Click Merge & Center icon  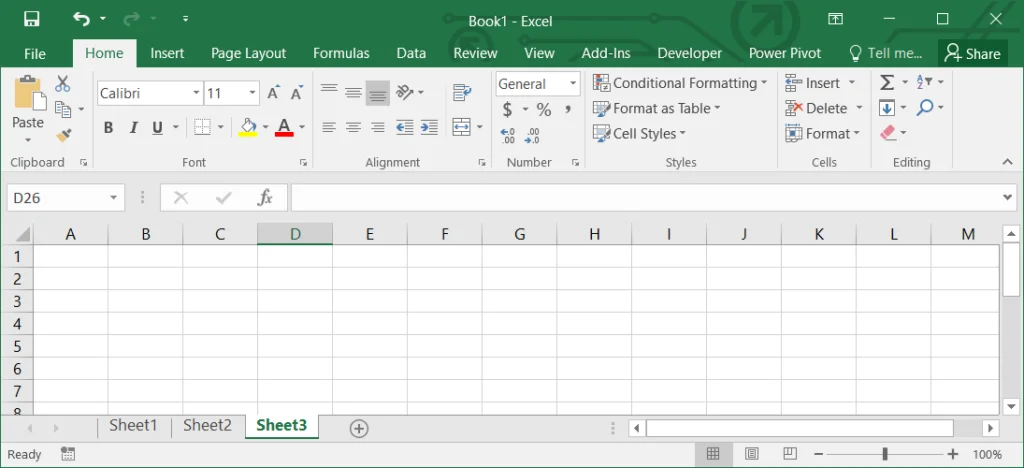point(462,127)
